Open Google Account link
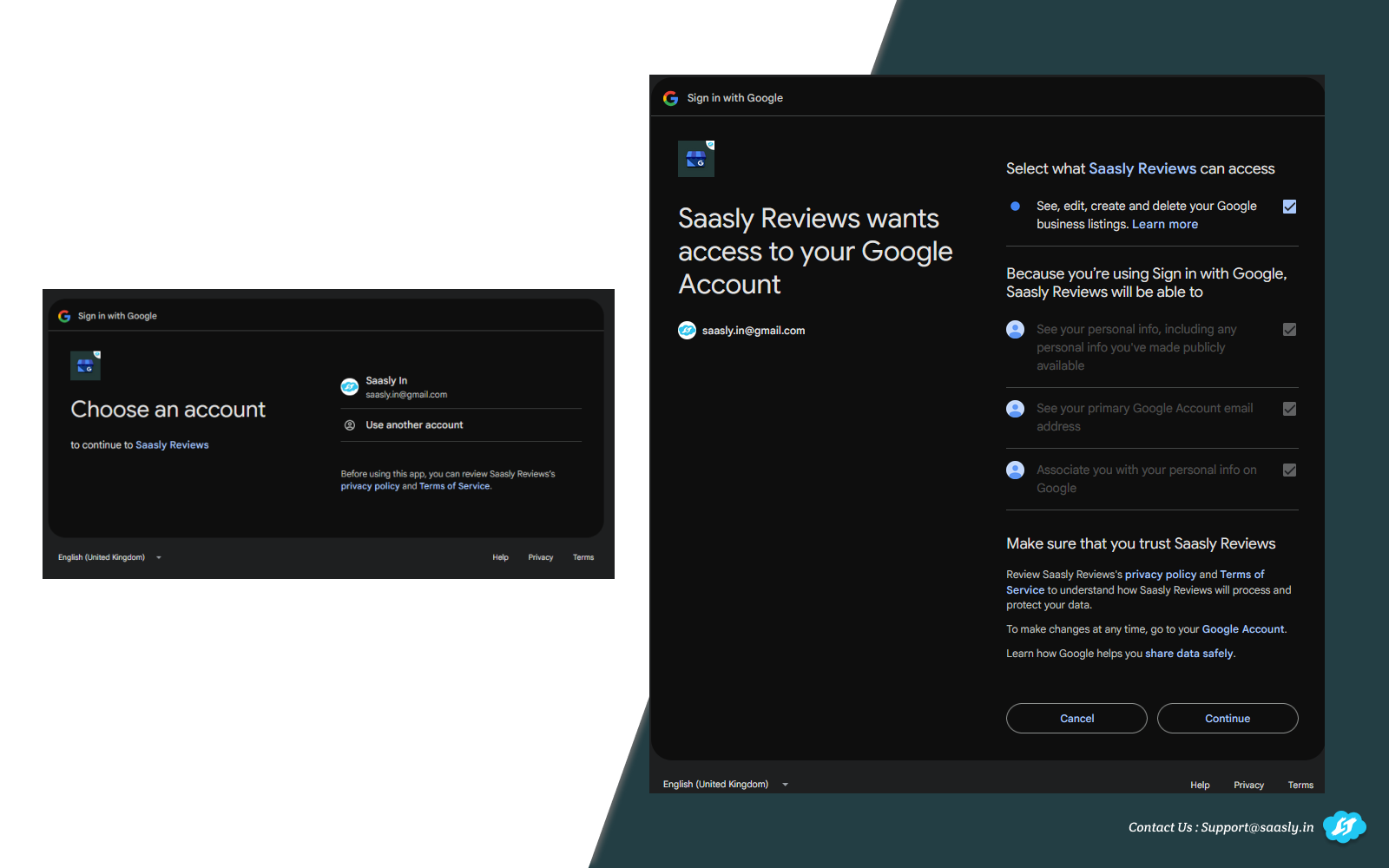1389x868 pixels. [x=1243, y=629]
